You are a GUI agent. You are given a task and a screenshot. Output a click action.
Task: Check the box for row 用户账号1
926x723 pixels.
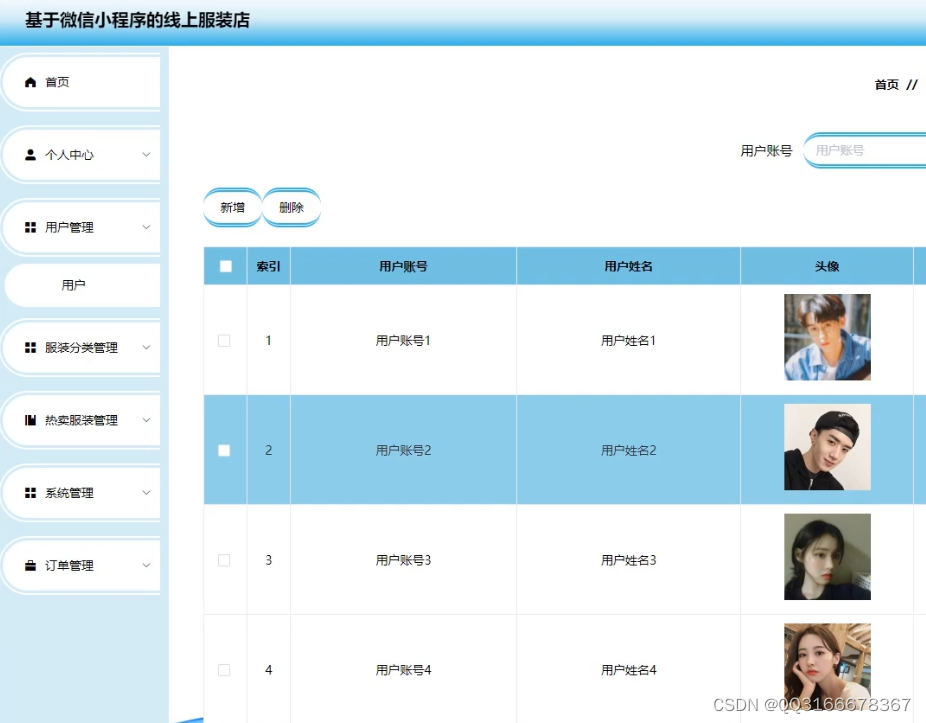(224, 341)
